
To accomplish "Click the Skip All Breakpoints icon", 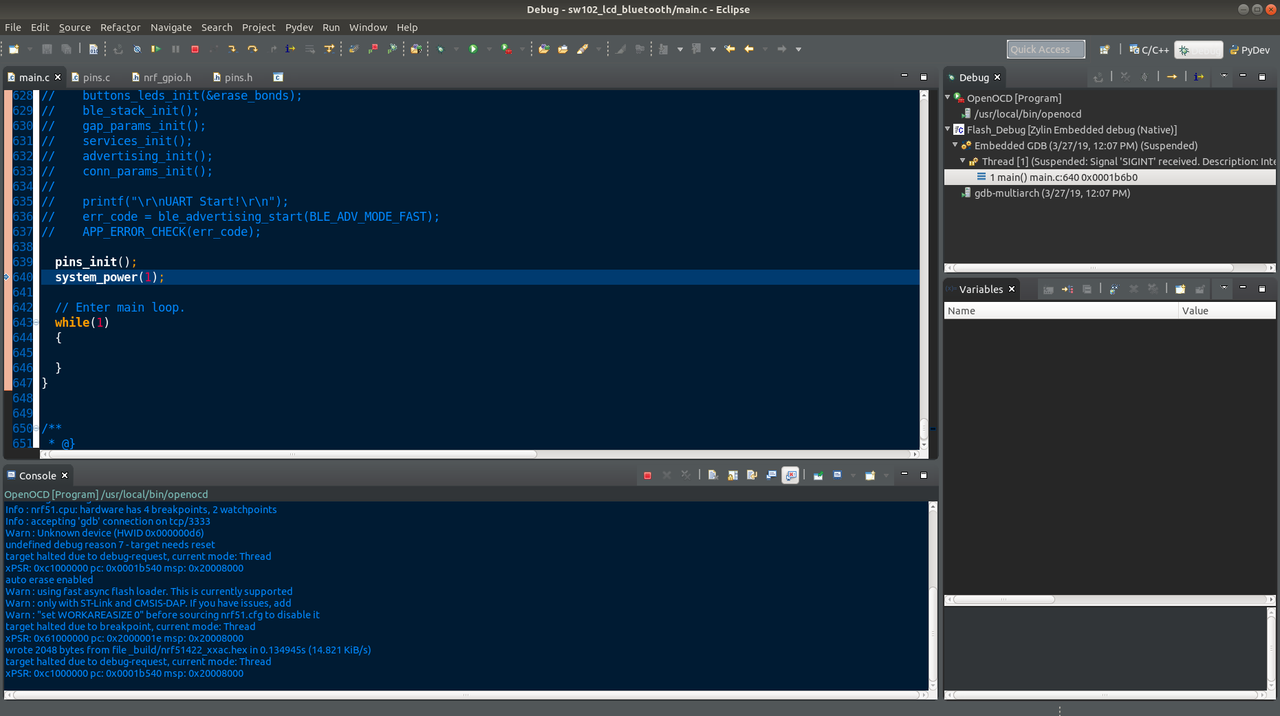I will tap(137, 49).
